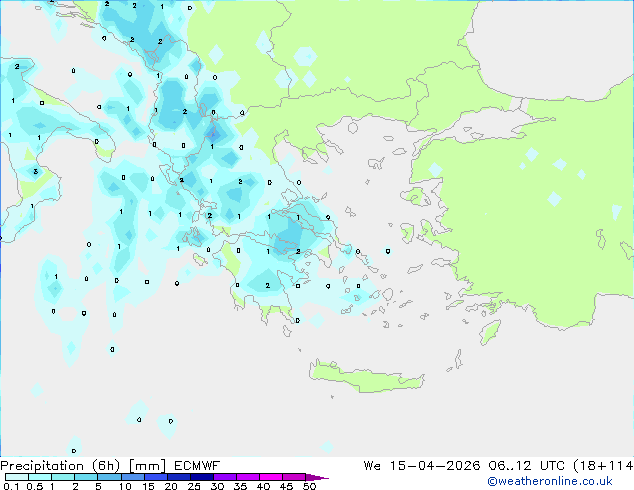This screenshot has height=490, width=634.
Task: Click the "15" legend scale label
Action: pyautogui.click(x=148, y=486)
